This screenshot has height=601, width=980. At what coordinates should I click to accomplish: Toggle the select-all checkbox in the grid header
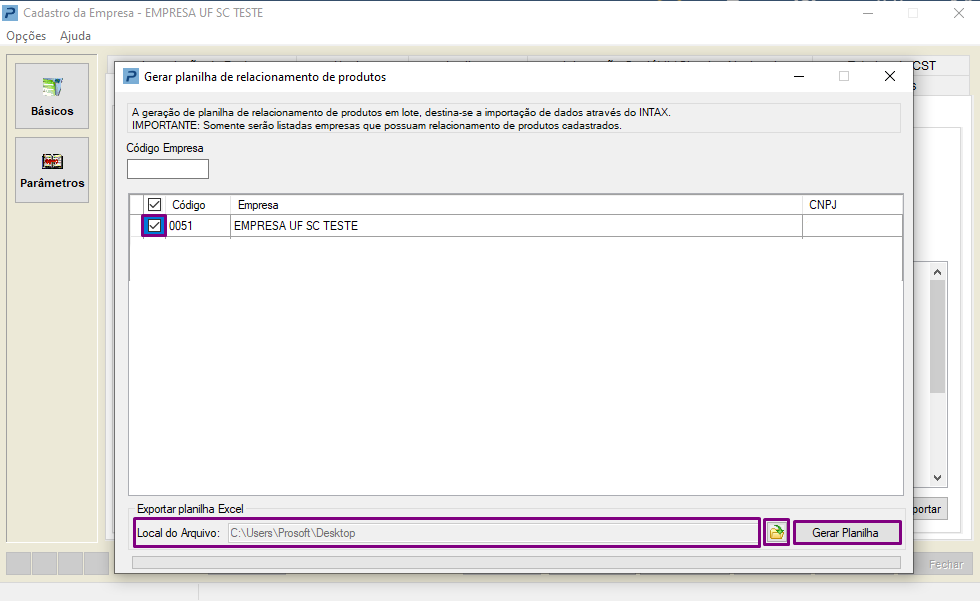(x=154, y=204)
